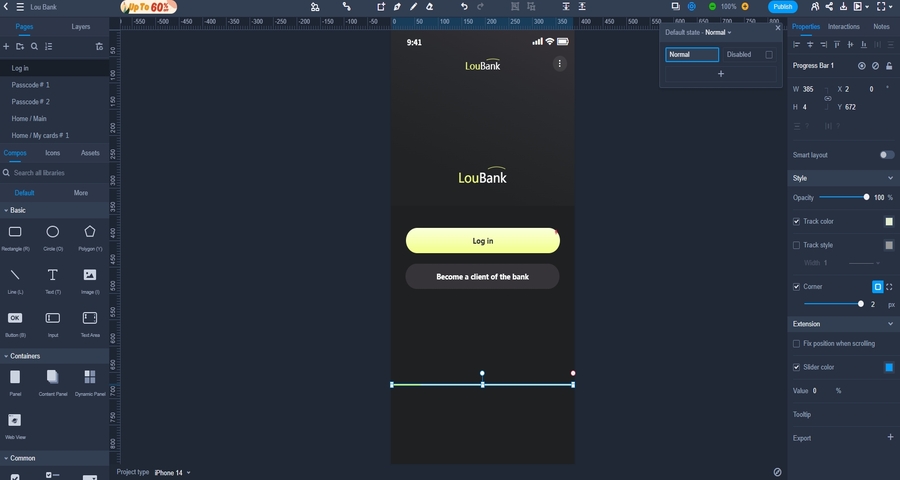The height and width of the screenshot is (480, 900).
Task: Add a new page with the plus icon
Action: point(6,46)
